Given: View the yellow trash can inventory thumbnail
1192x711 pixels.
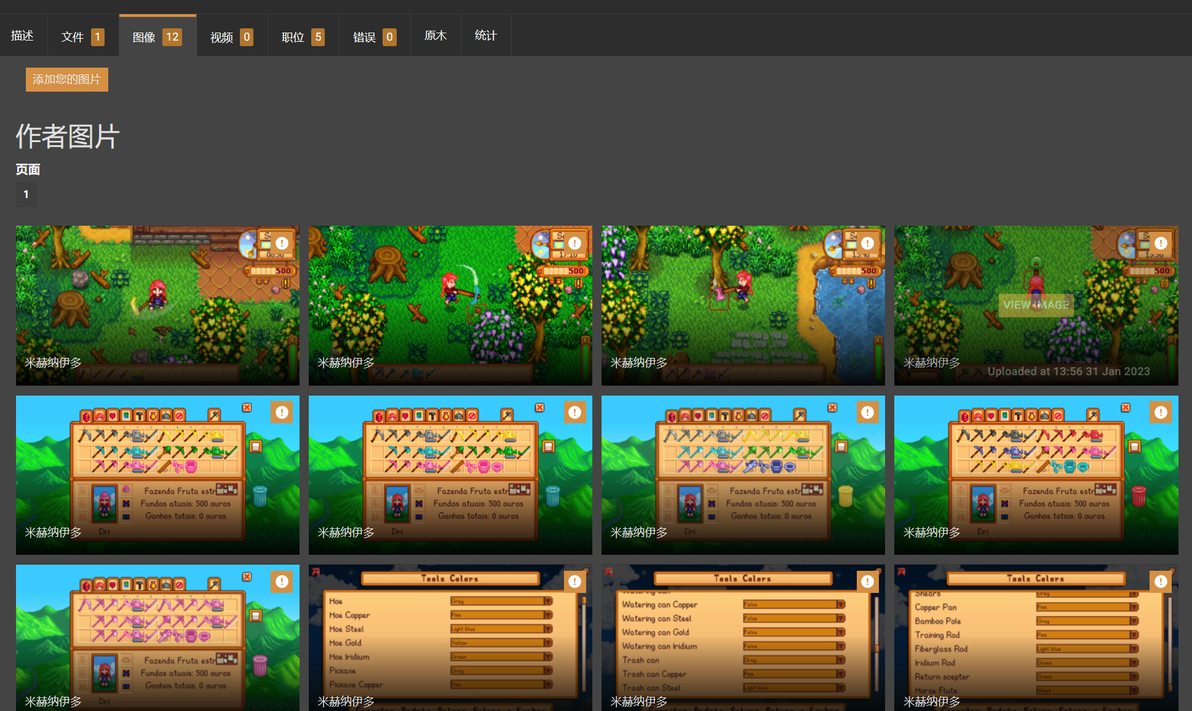Looking at the screenshot, I should click(x=743, y=475).
